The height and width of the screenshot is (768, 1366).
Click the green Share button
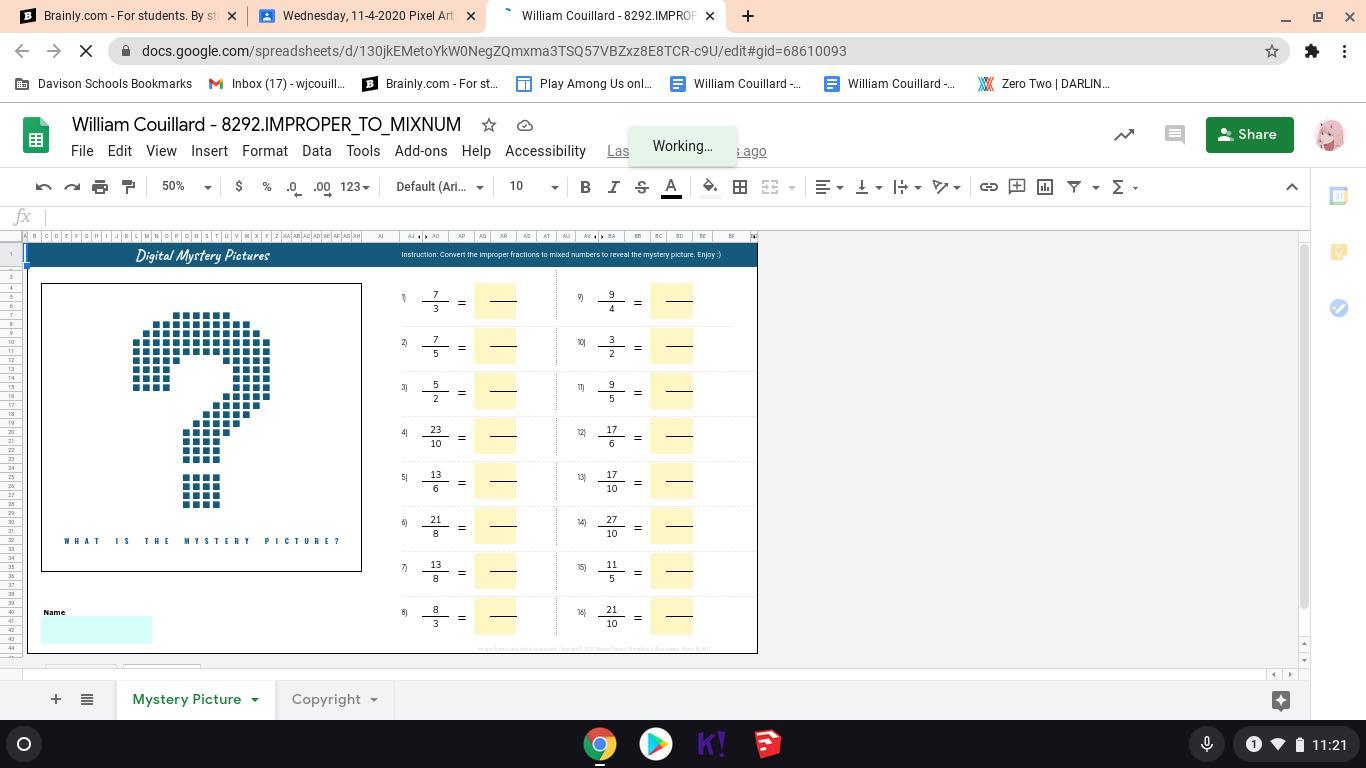coord(1249,135)
